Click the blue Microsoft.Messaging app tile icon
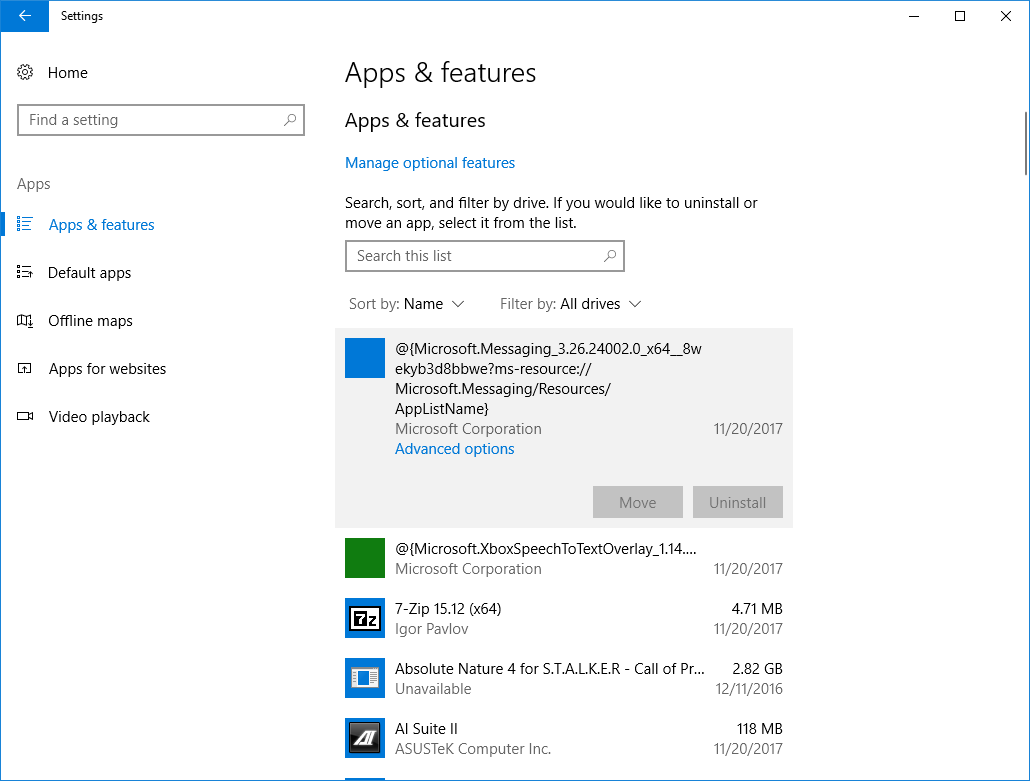 365,358
